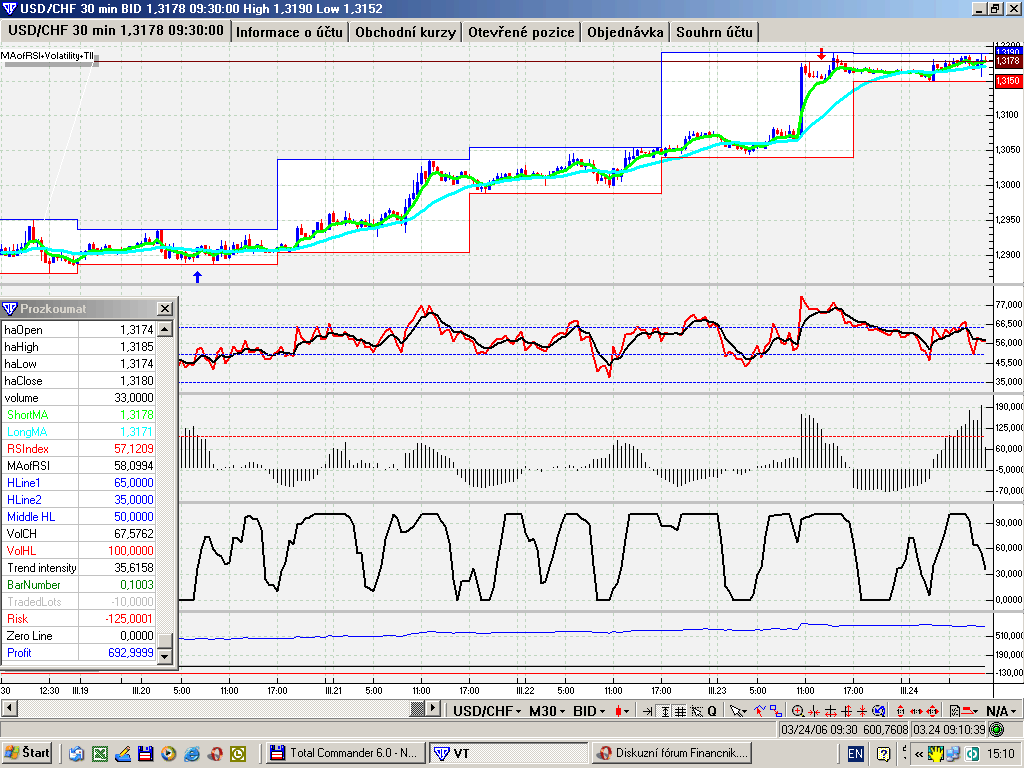Click the red vertical 1:1 scale icon
This screenshot has height=768, width=1024.
(901, 711)
